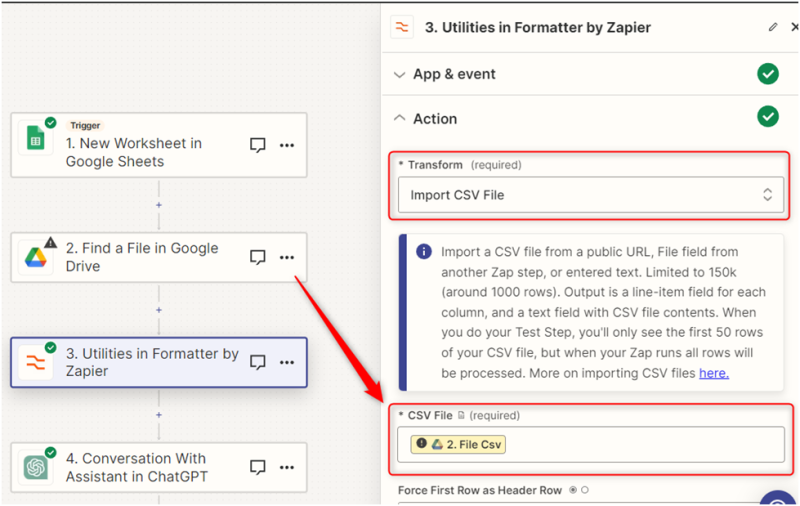Screen dimensions: 800x506
Task: Open the comment icon on the Google Sheets step
Action: tap(257, 145)
